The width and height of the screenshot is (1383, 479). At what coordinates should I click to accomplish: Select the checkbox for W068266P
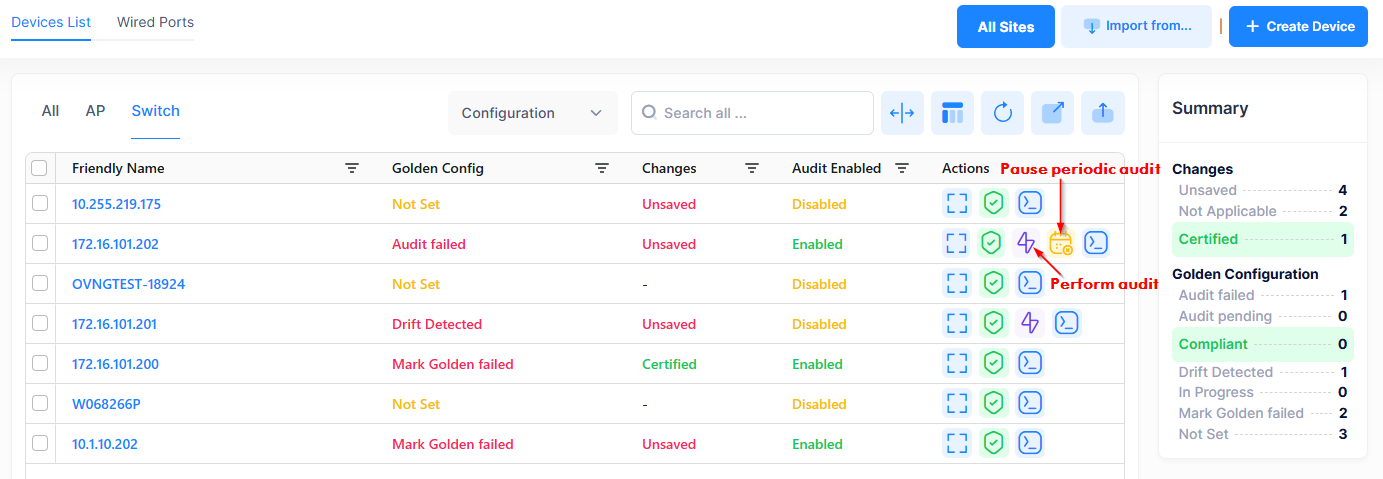click(x=40, y=403)
